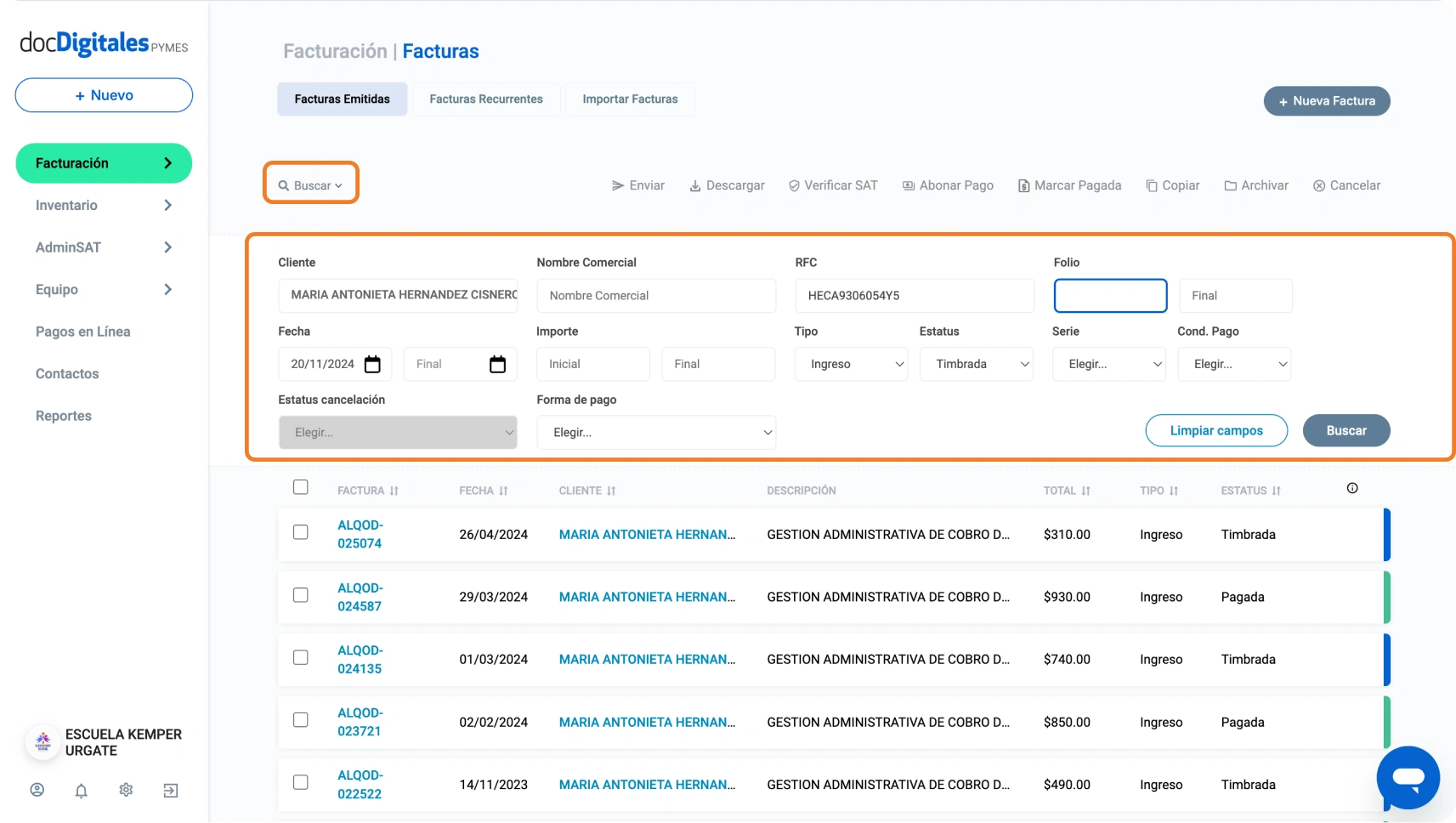1456x823 pixels.
Task: Open the chat support bubble
Action: tap(1408, 777)
